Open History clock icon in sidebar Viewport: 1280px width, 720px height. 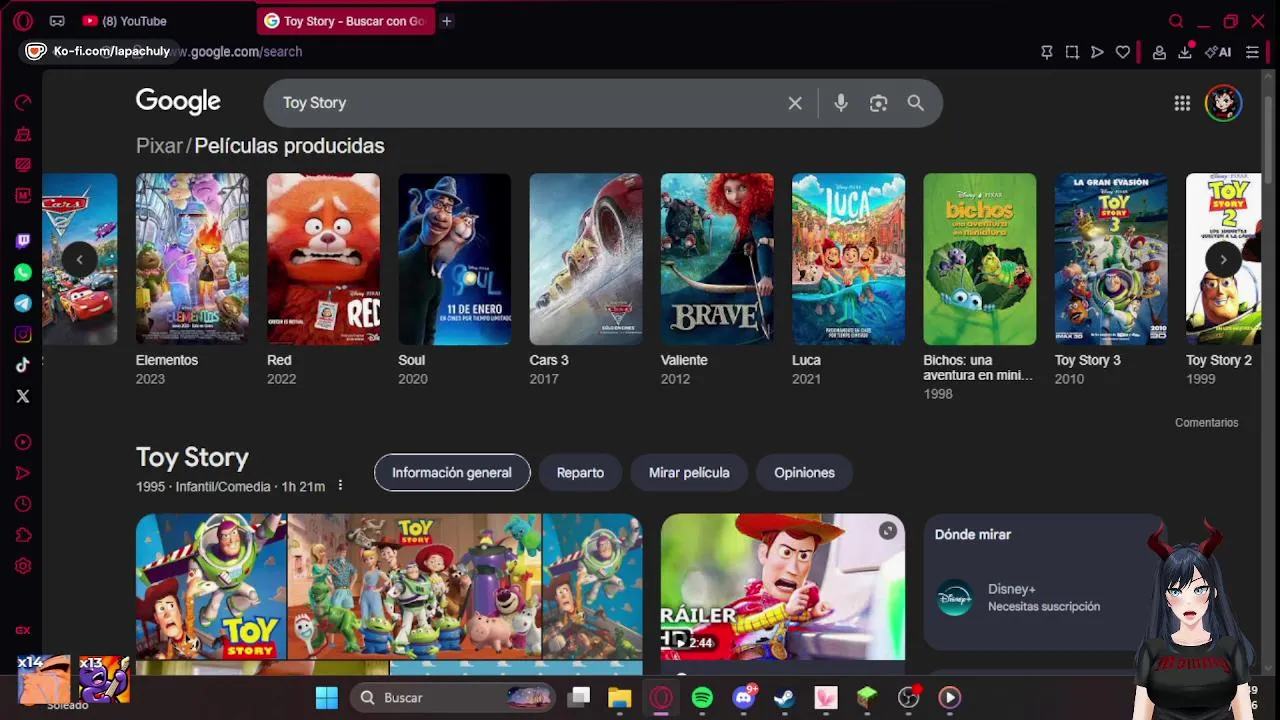point(23,504)
